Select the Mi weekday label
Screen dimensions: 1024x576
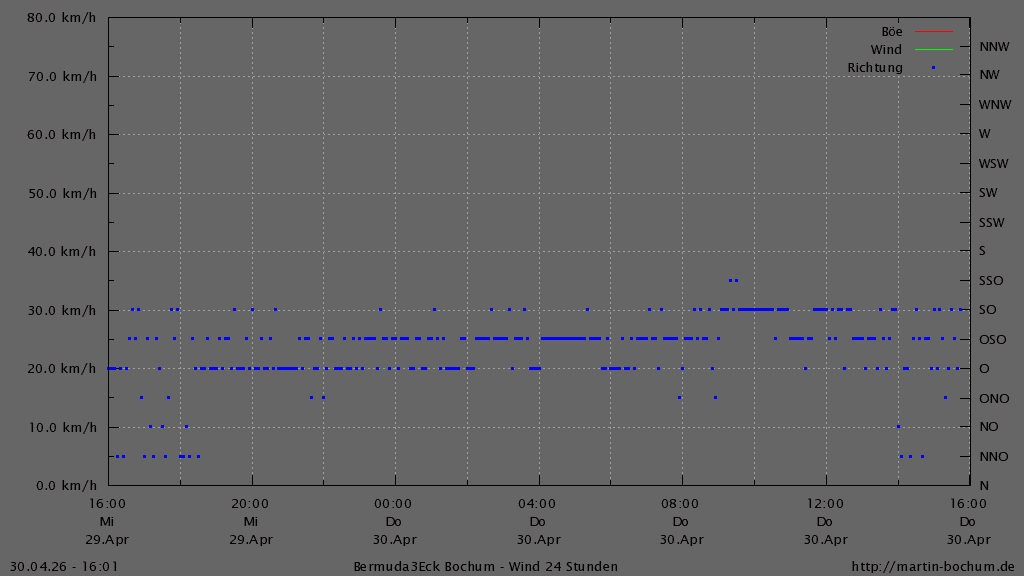point(108,521)
